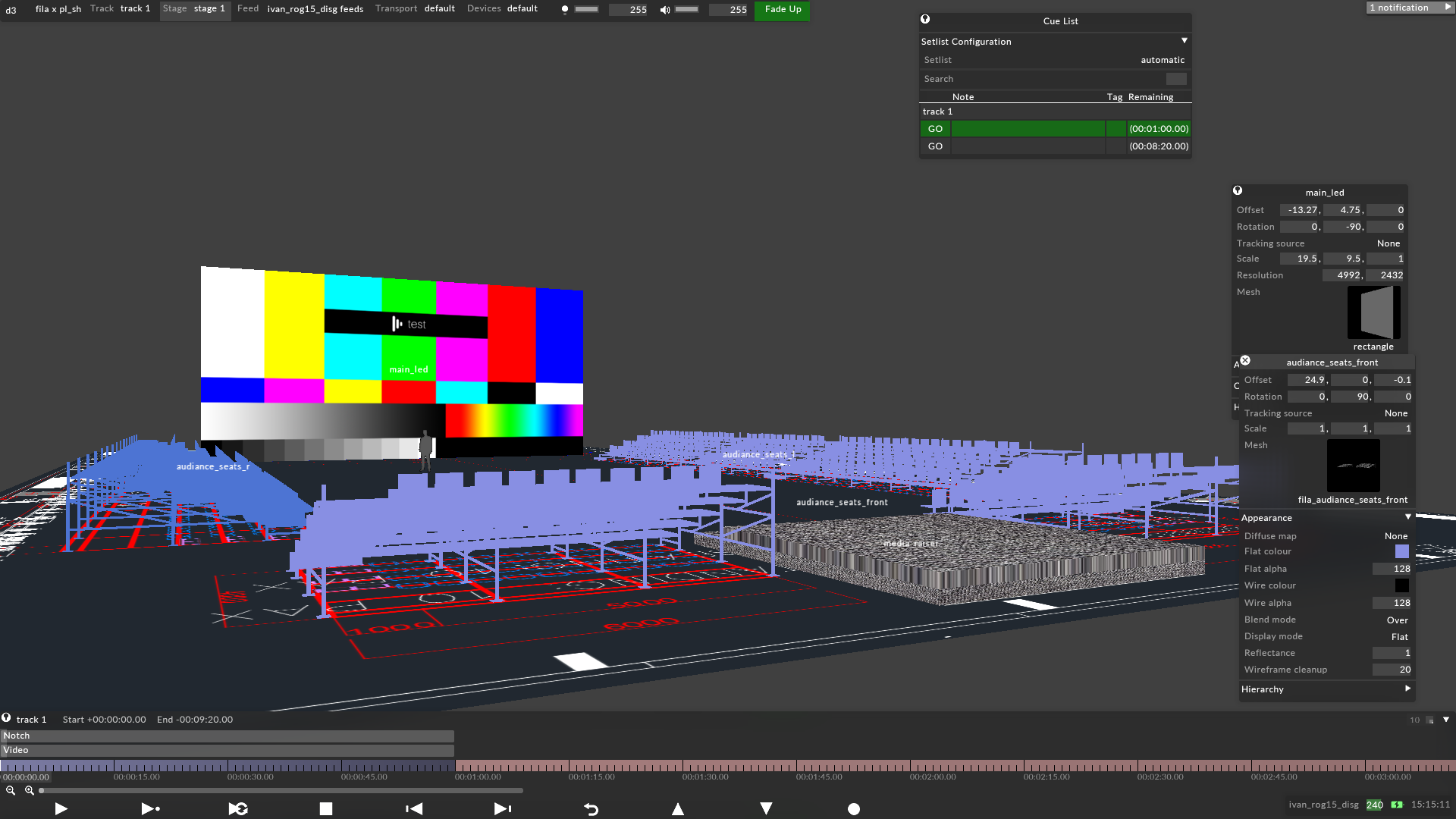
Task: Click the timeline zoom-out magnifier
Action: 11,790
